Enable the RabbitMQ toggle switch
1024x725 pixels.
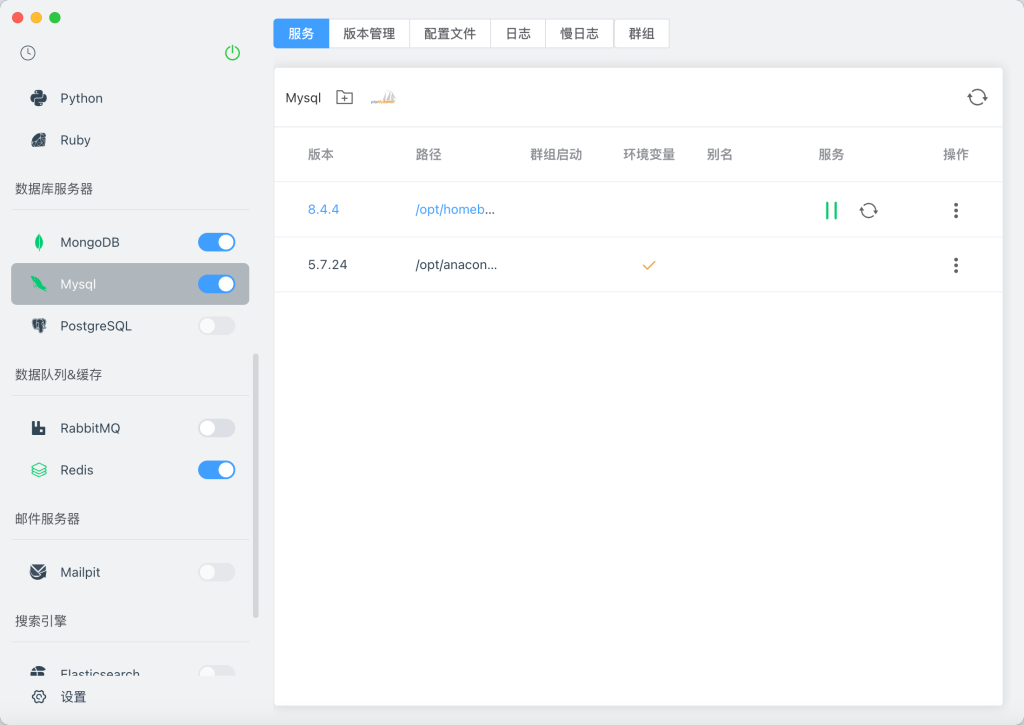pyautogui.click(x=217, y=428)
